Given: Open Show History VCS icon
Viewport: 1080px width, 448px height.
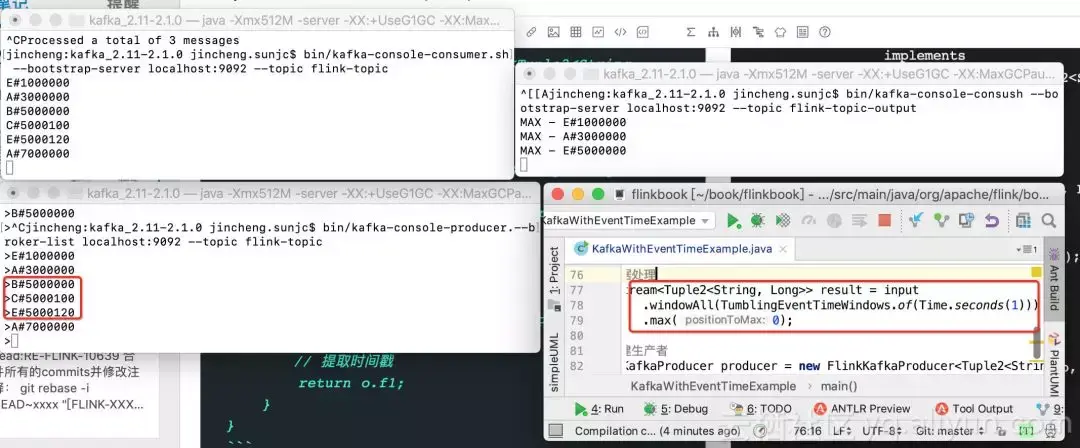Looking at the screenshot, I should pos(966,221).
